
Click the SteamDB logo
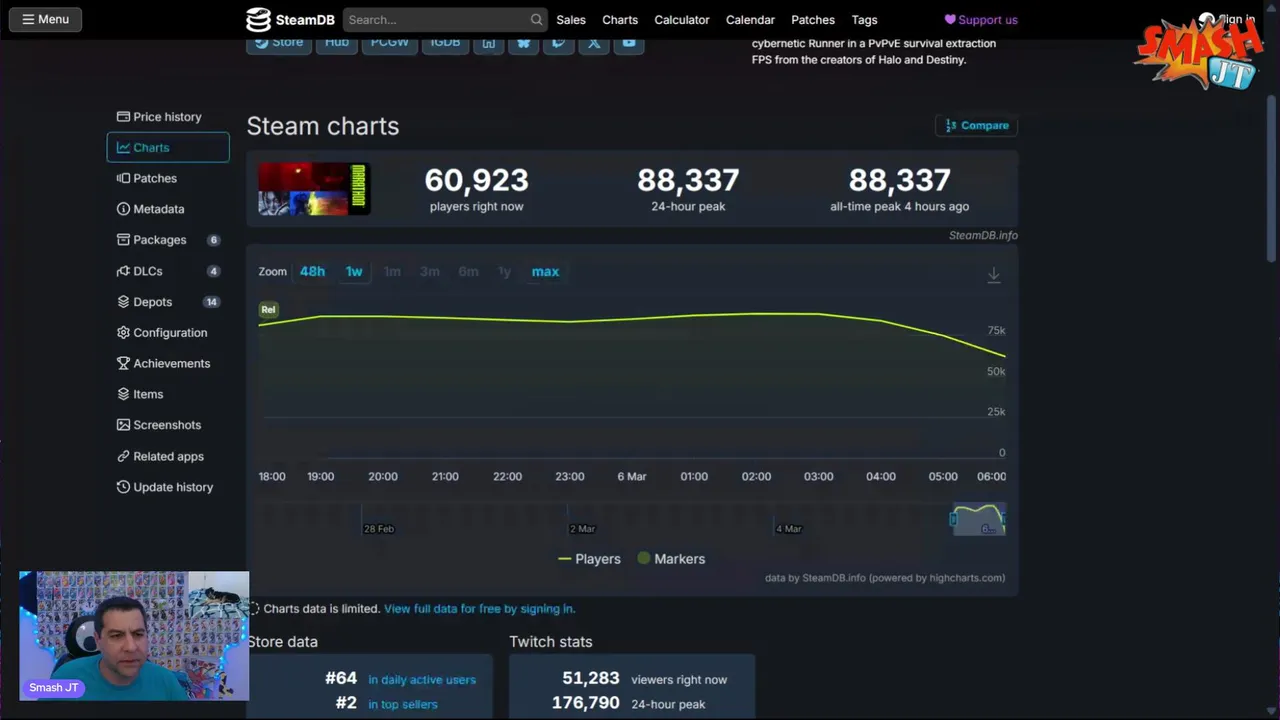290,19
